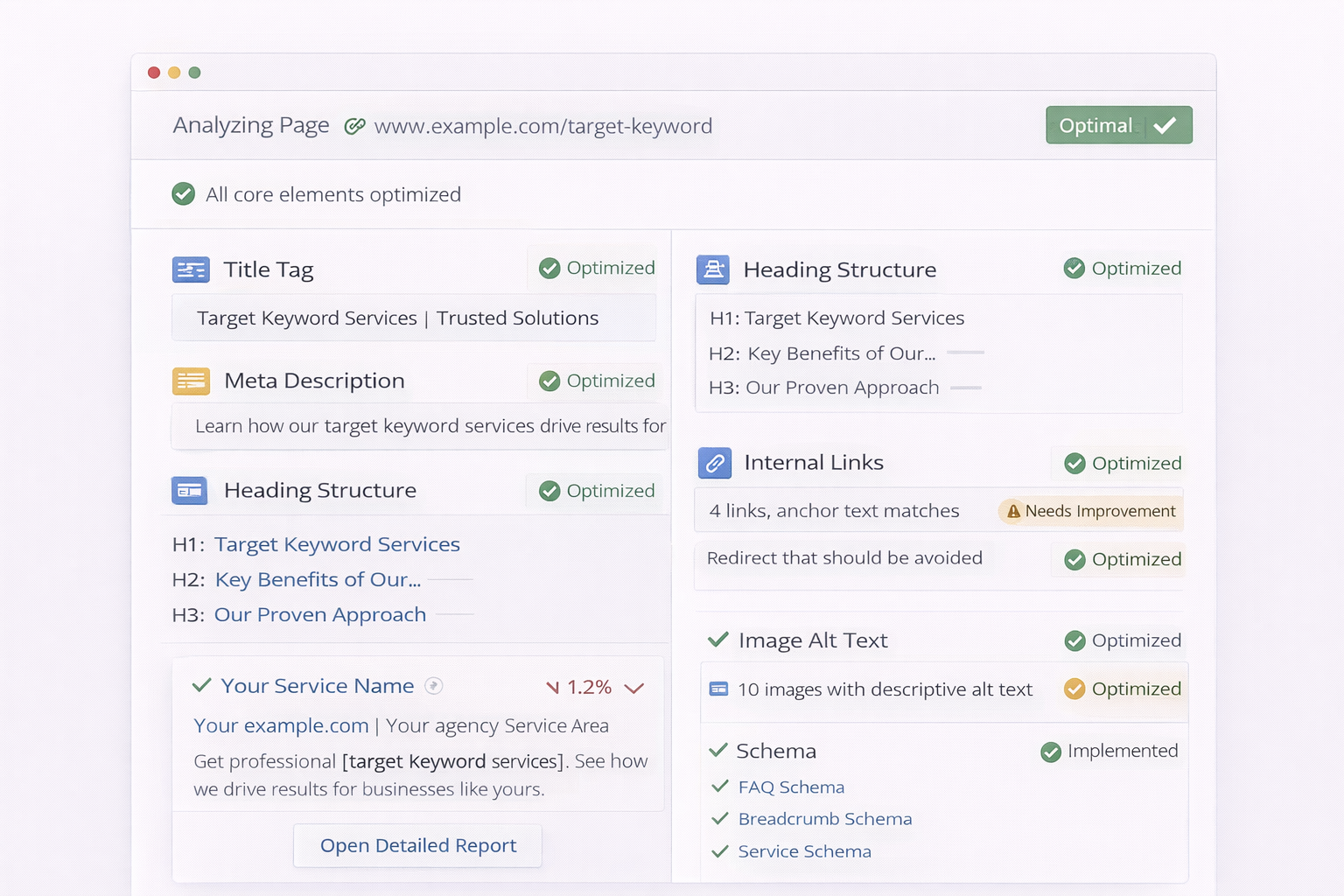The height and width of the screenshot is (896, 1344).
Task: Click the Internal Links paperclip icon
Action: 715,463
